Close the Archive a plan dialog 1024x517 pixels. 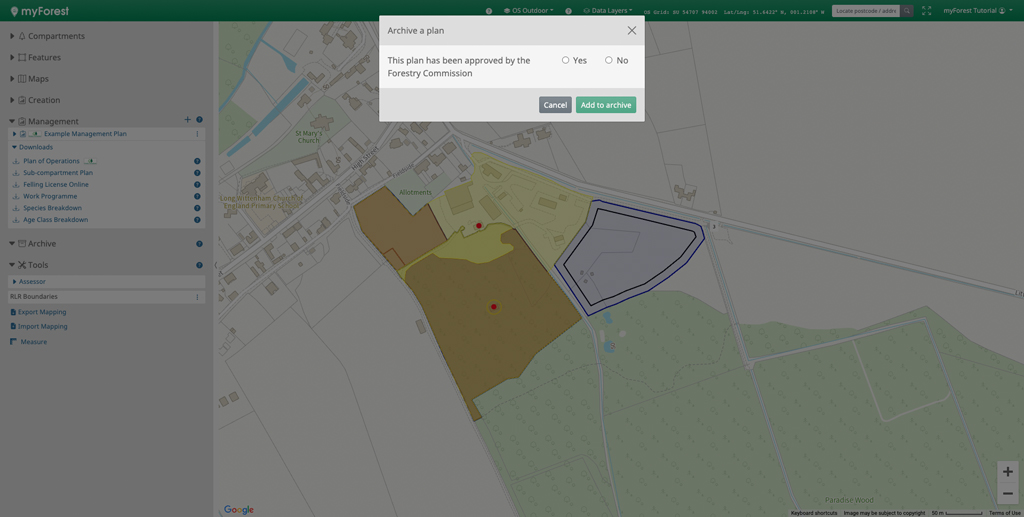(631, 31)
